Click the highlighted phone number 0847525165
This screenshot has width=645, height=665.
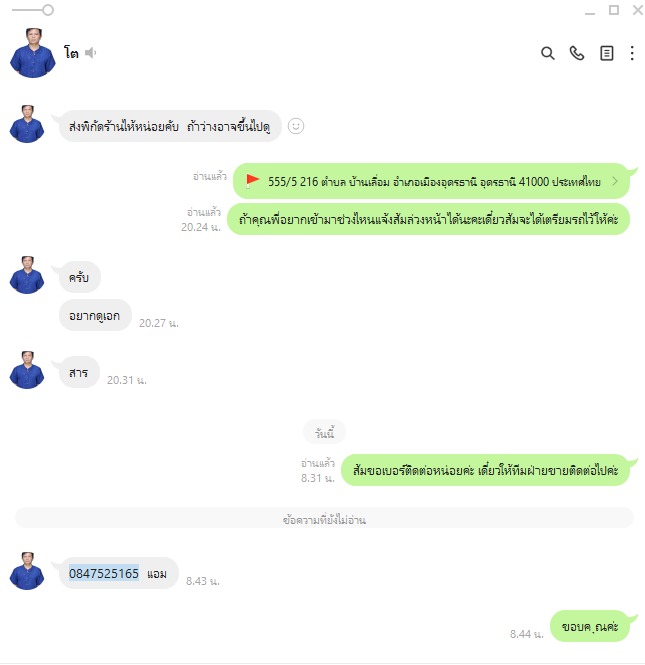pos(104,573)
